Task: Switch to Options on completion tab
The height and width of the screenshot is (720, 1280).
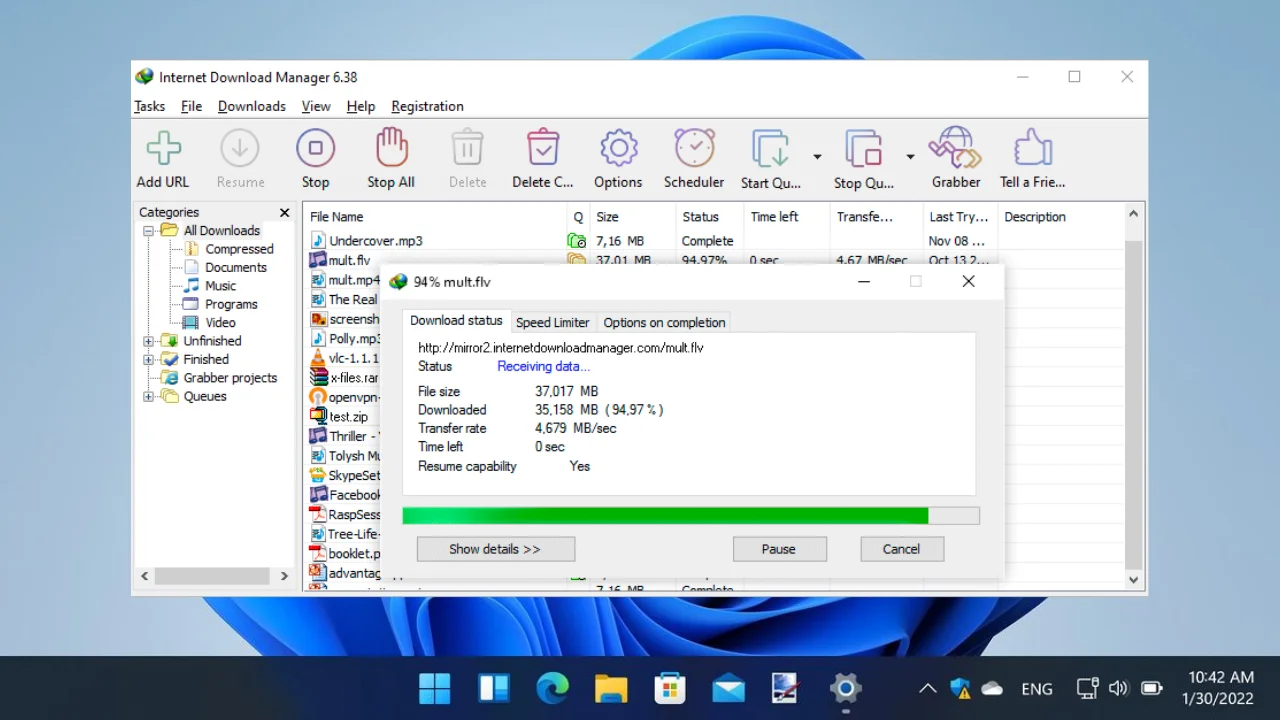Action: click(664, 322)
